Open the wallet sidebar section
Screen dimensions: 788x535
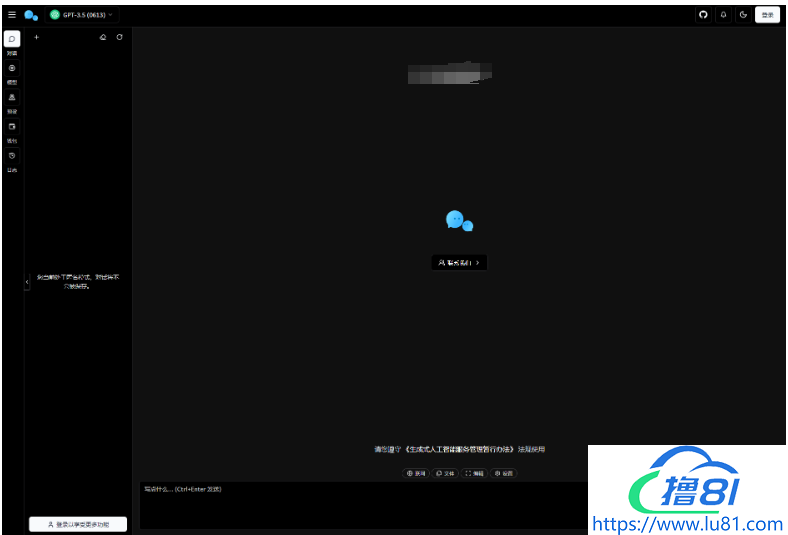click(12, 127)
